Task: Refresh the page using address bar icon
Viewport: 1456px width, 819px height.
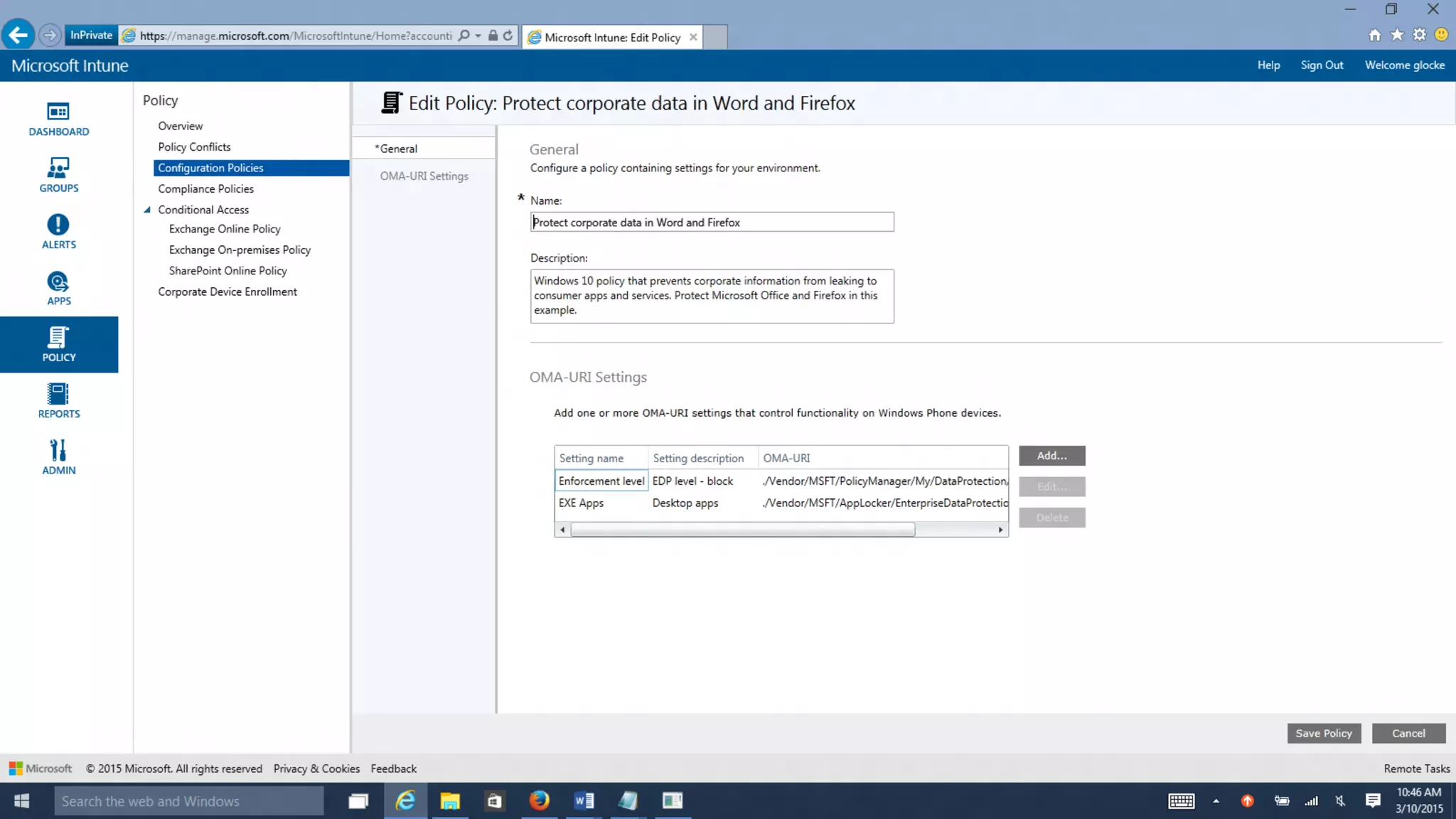Action: pos(508,36)
